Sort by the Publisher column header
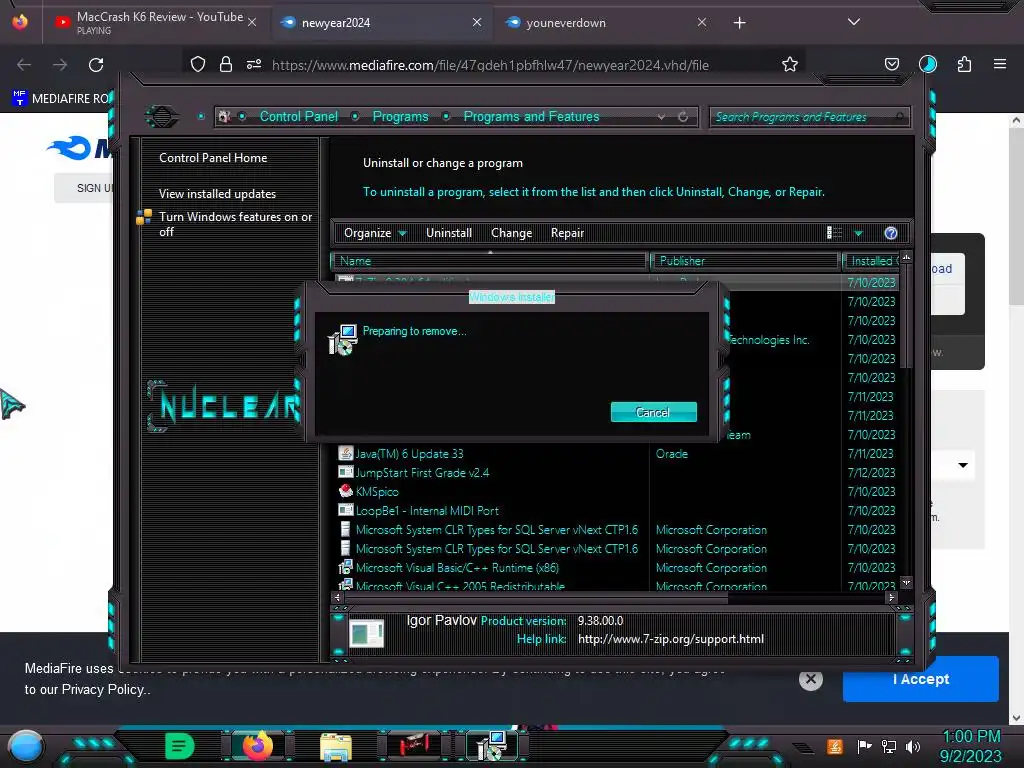The image size is (1024, 768). (744, 261)
